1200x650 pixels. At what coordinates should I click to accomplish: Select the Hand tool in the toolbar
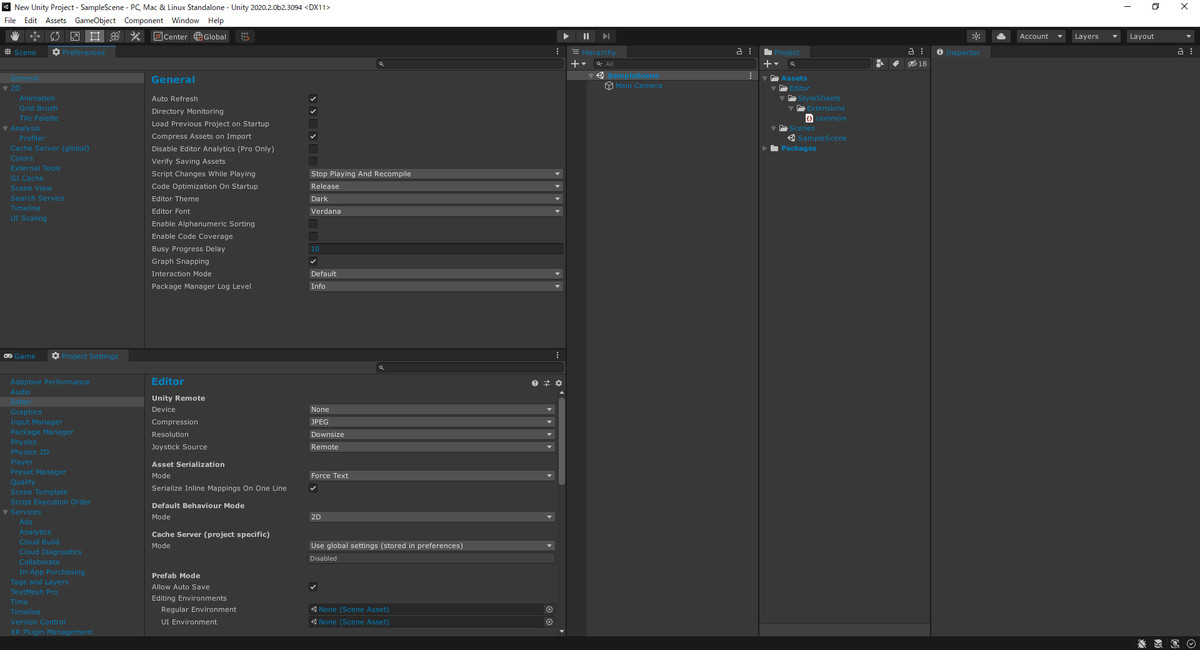point(15,36)
